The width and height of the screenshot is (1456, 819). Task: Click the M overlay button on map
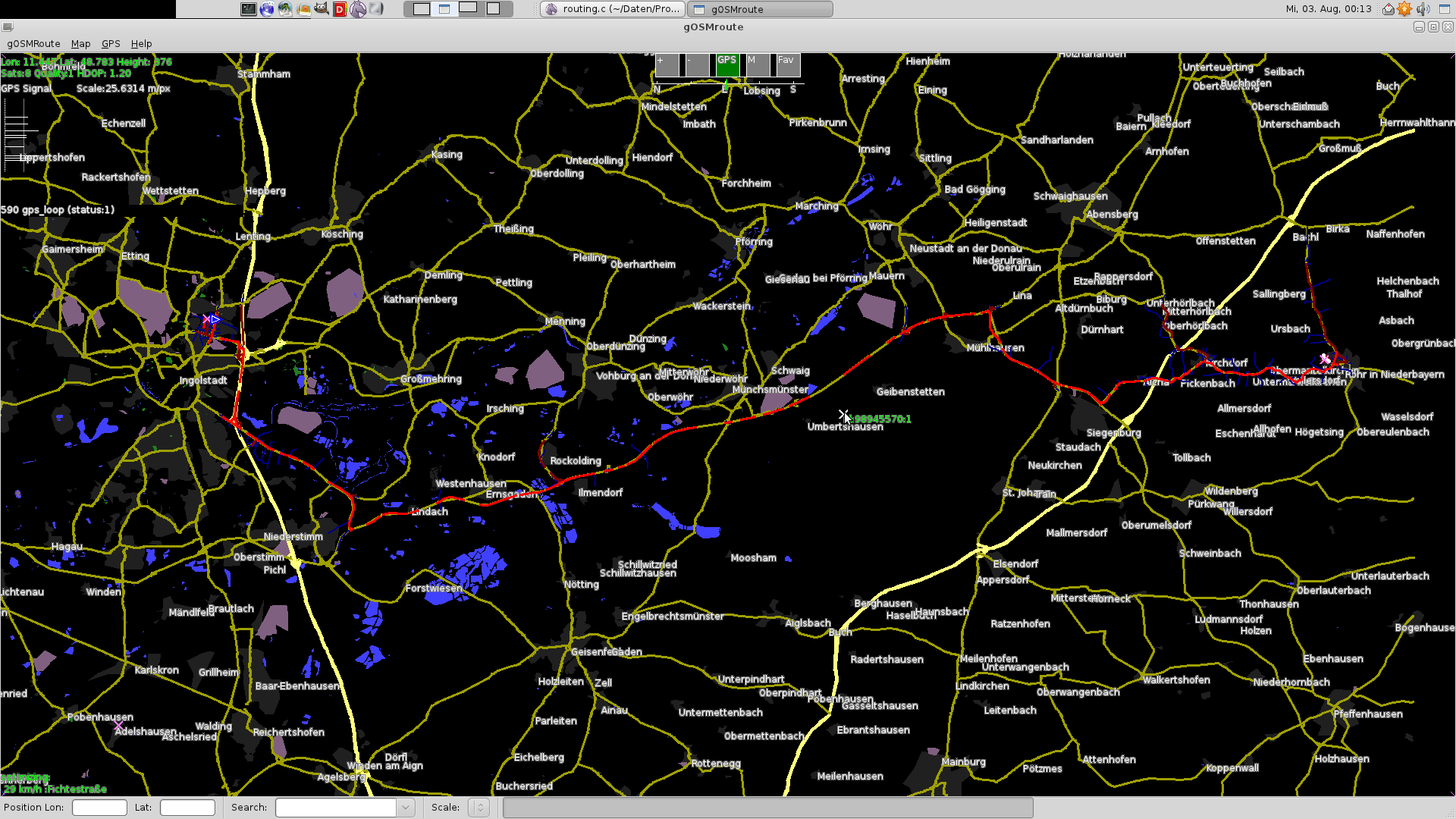pyautogui.click(x=758, y=65)
